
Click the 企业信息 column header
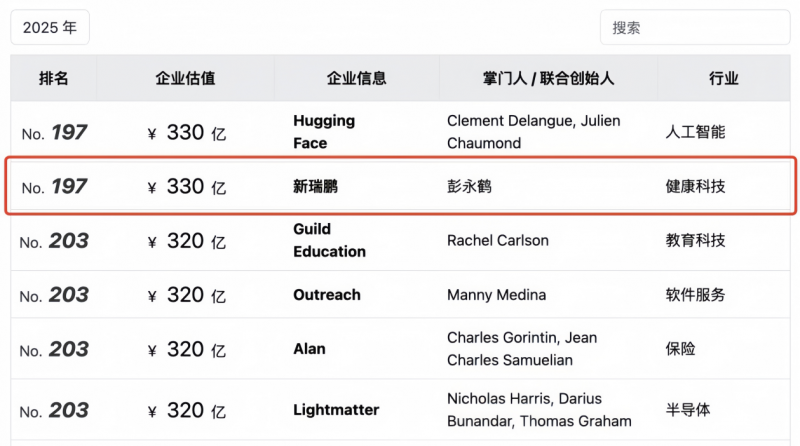coord(357,78)
